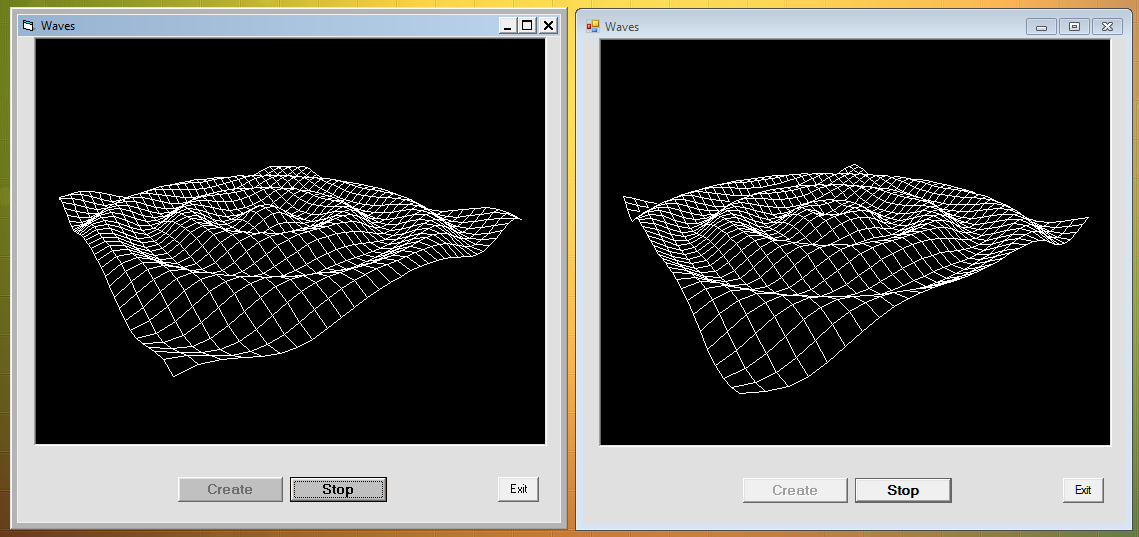Click Exit in the Aero-style Waves window

point(1083,490)
